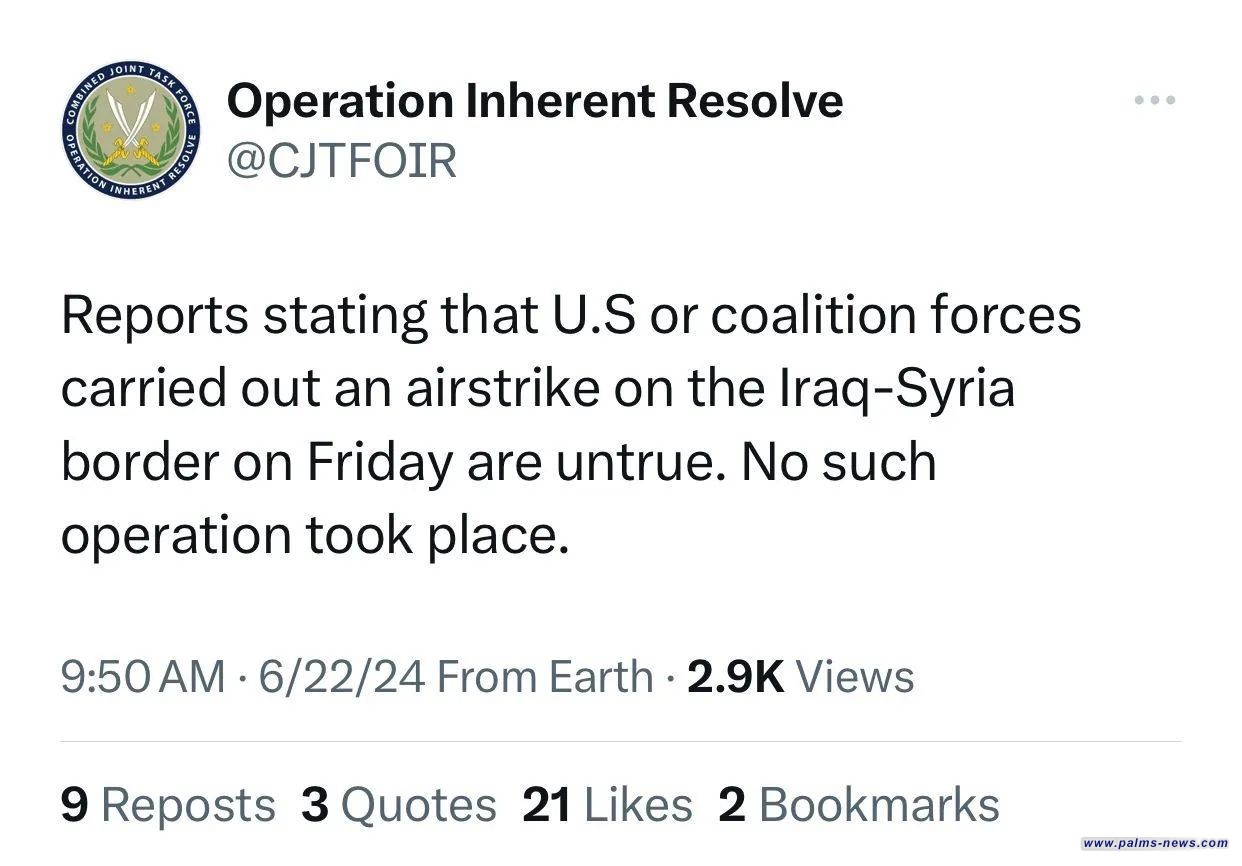This screenshot has height=866, width=1242.
Task: Click the 9:50 AM timestamp
Action: pos(143,677)
